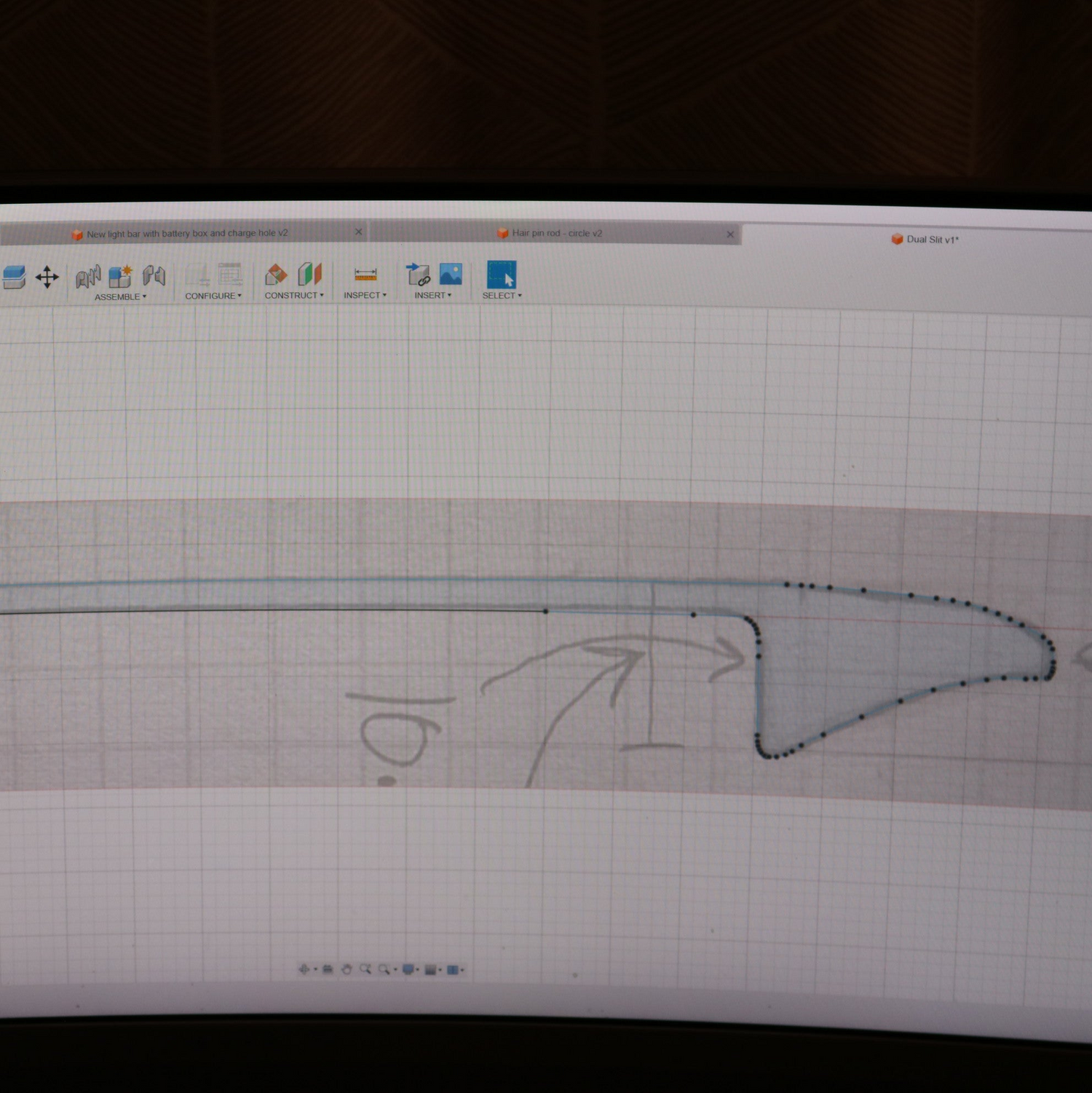
Task: Open the ASSEMBLE dropdown menu
Action: (x=120, y=297)
